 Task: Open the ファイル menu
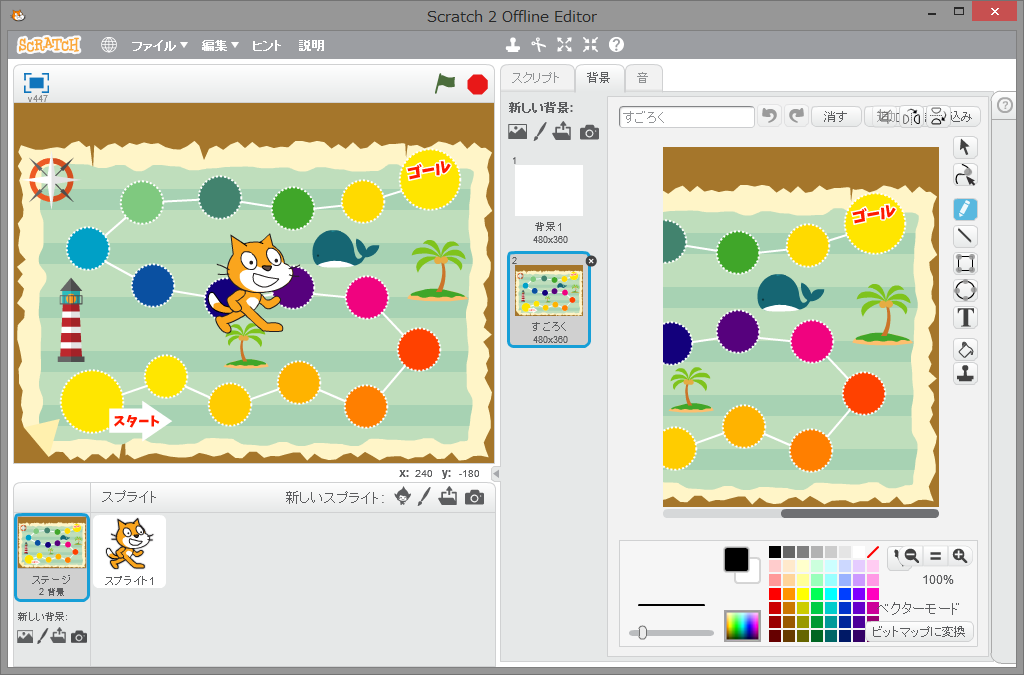(159, 45)
